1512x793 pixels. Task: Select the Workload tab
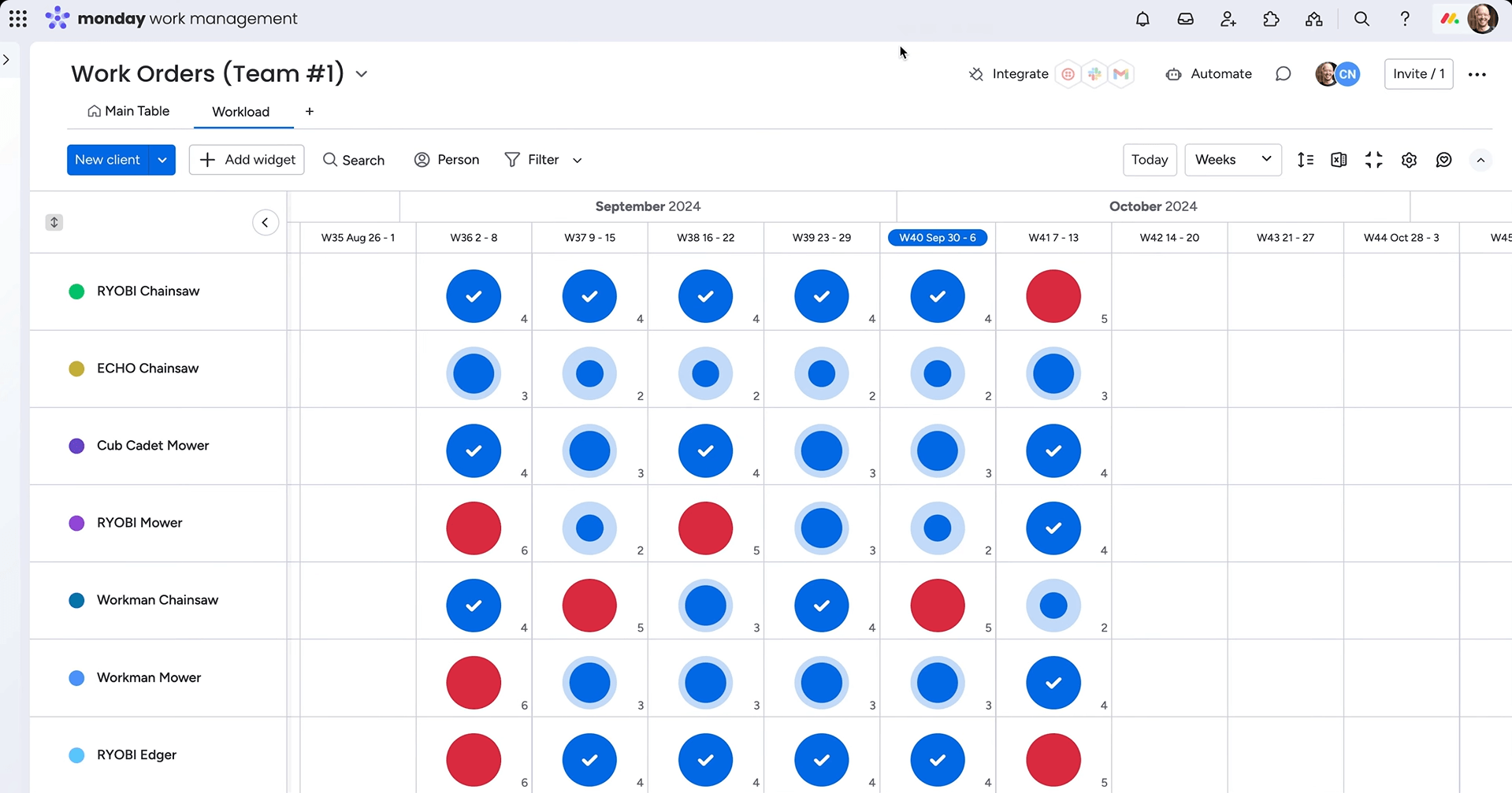[x=241, y=112]
